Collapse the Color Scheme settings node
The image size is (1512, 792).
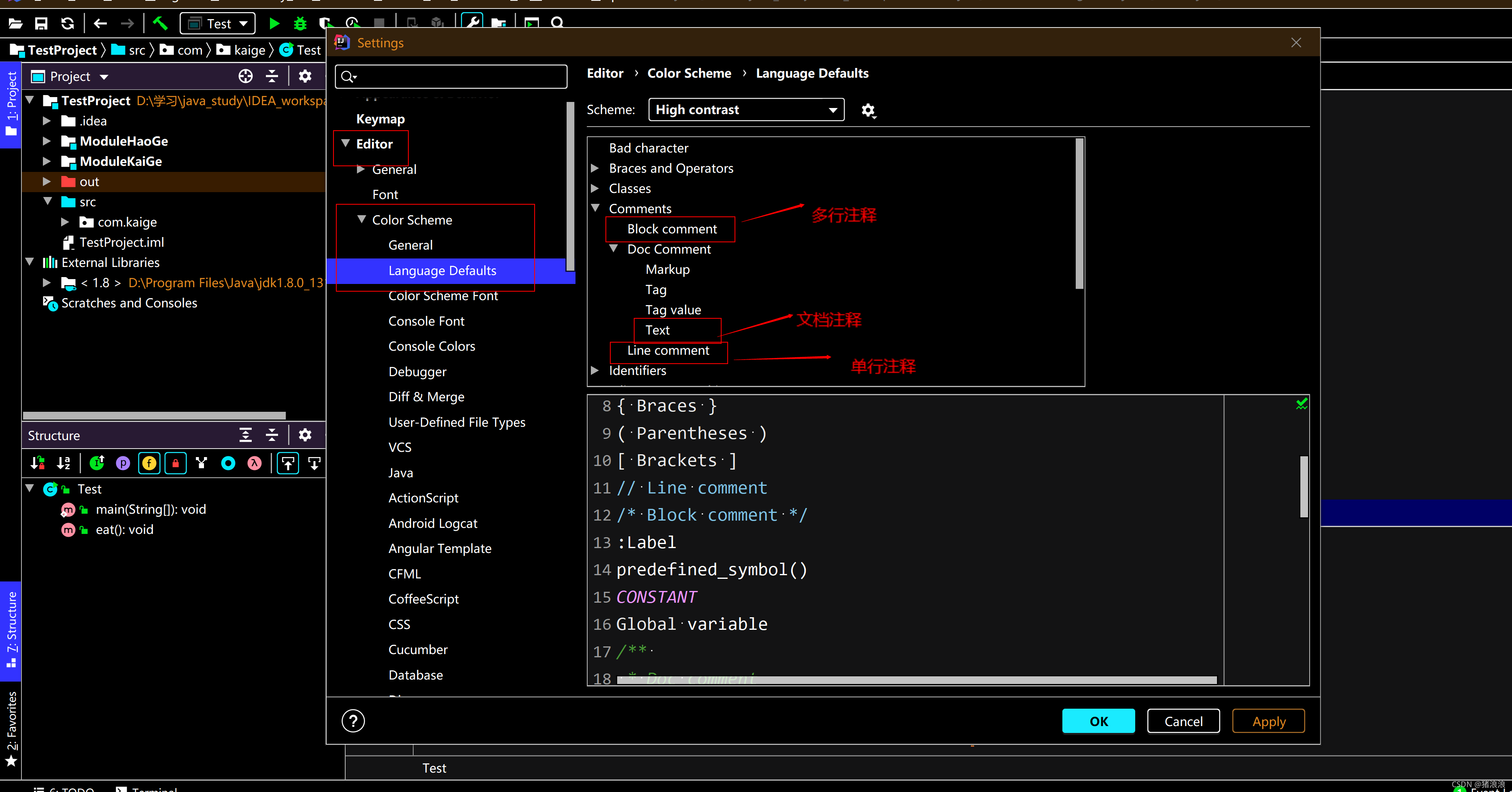point(361,219)
